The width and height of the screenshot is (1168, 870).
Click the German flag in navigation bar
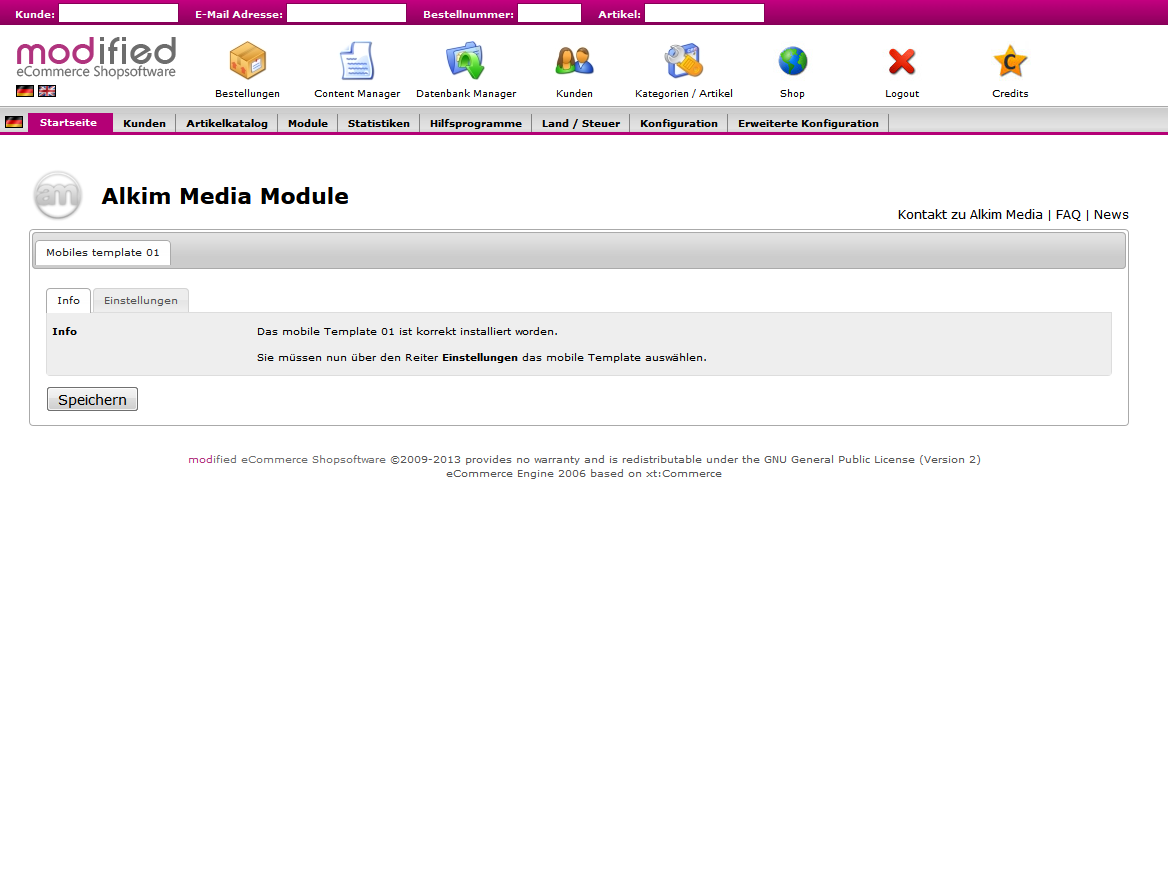(14, 122)
